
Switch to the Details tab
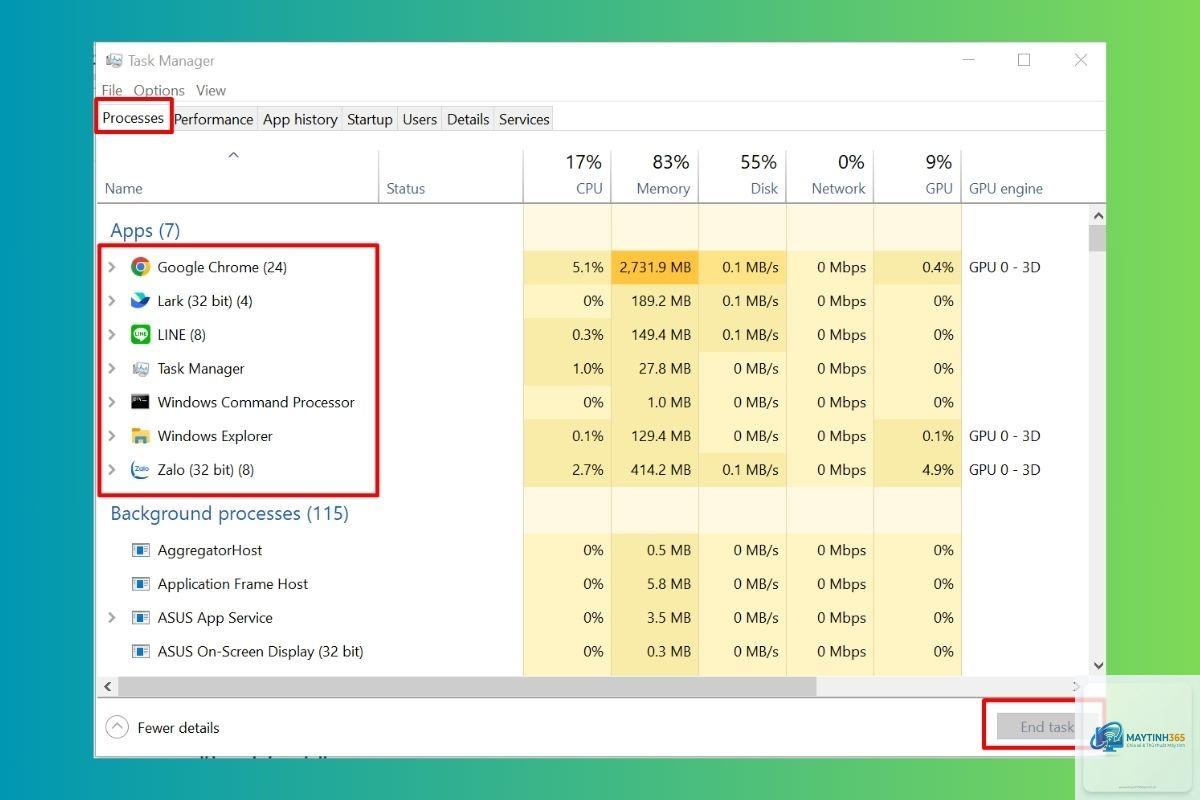coord(468,119)
